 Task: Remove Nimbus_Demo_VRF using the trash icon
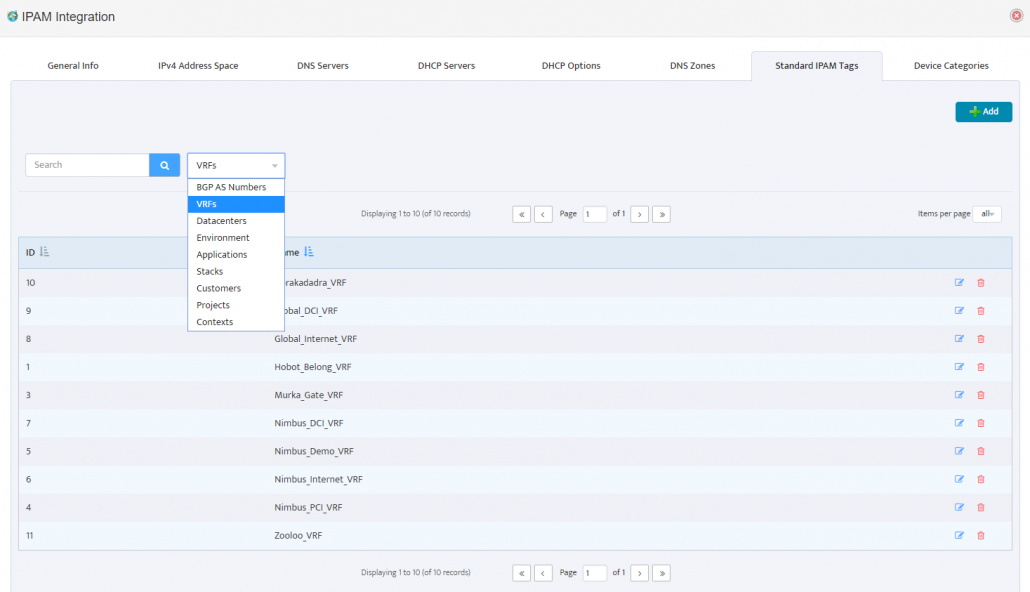[x=980, y=451]
